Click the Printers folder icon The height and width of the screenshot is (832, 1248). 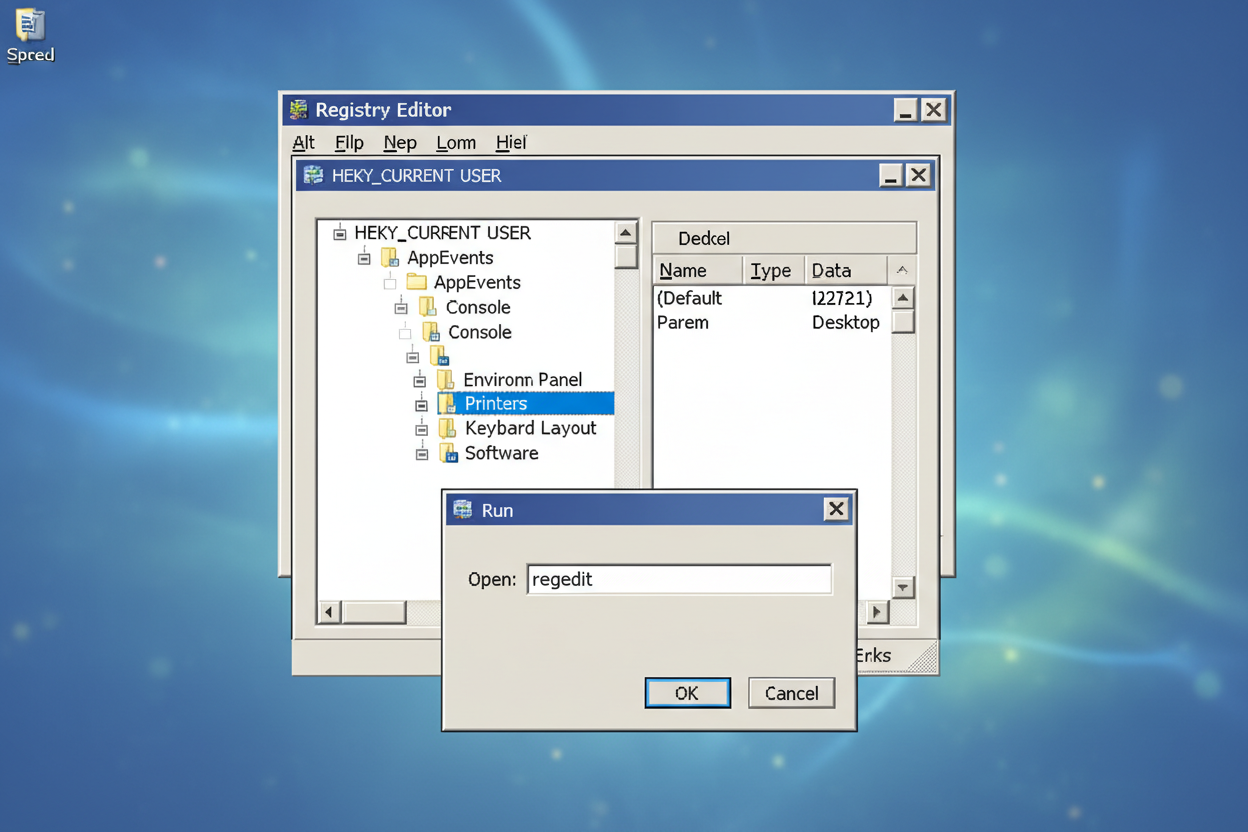pos(447,404)
